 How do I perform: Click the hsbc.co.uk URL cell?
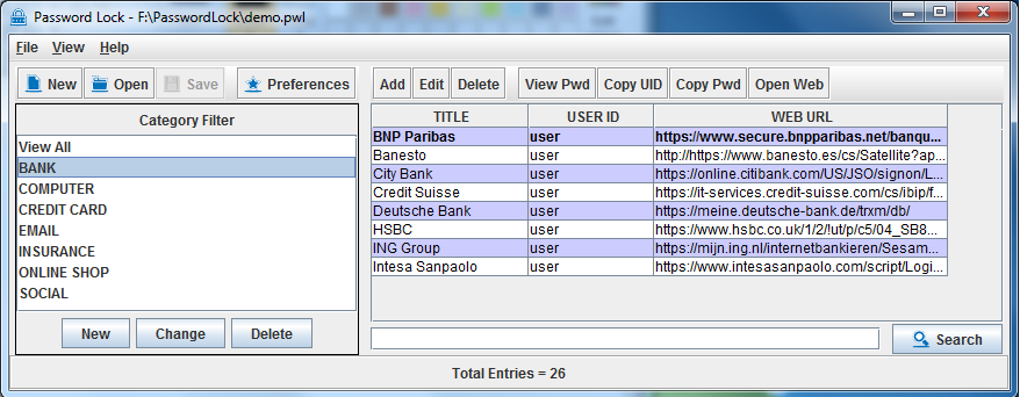pyautogui.click(x=801, y=230)
